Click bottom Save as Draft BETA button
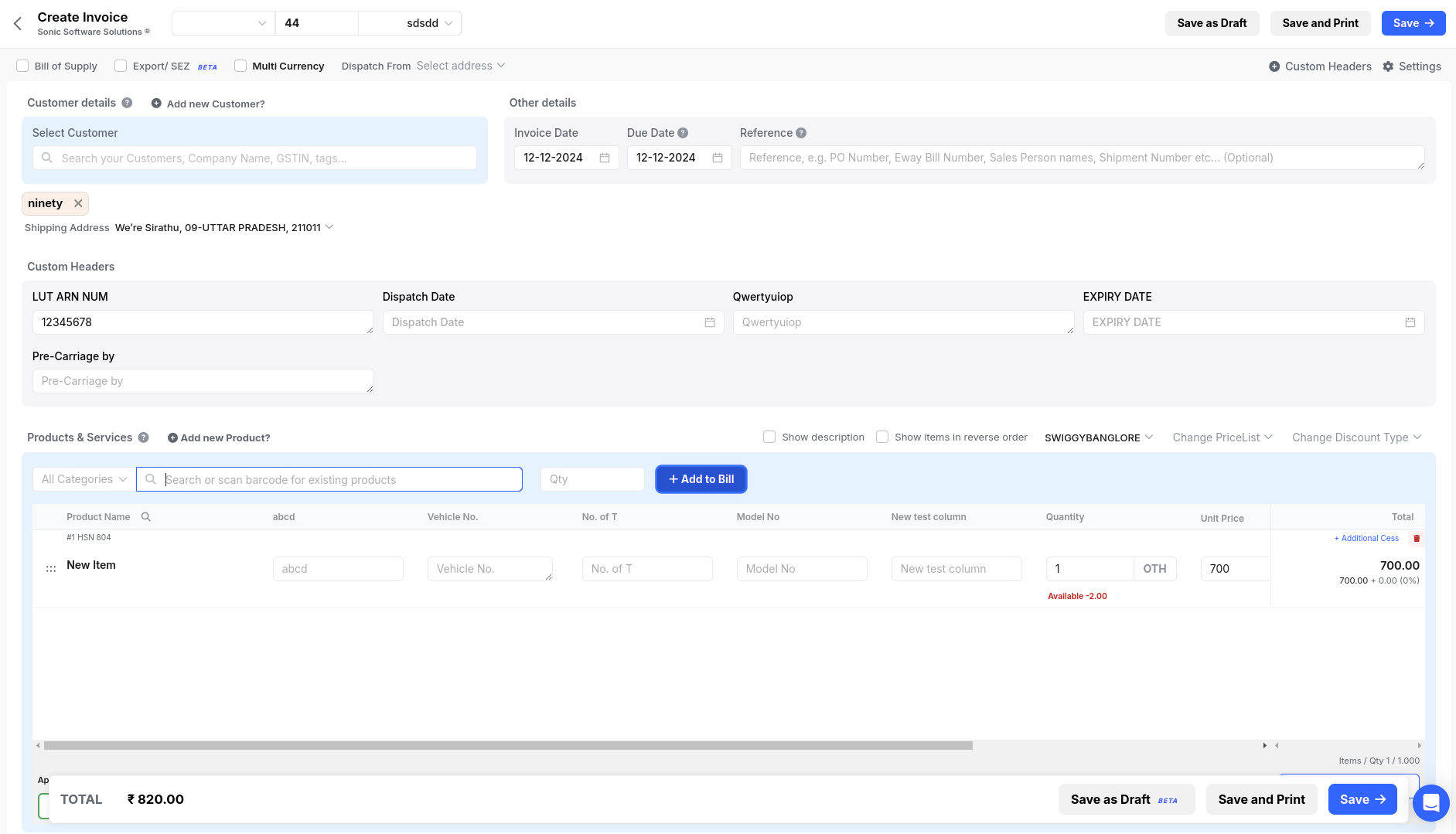This screenshot has height=834, width=1456. pos(1127,799)
